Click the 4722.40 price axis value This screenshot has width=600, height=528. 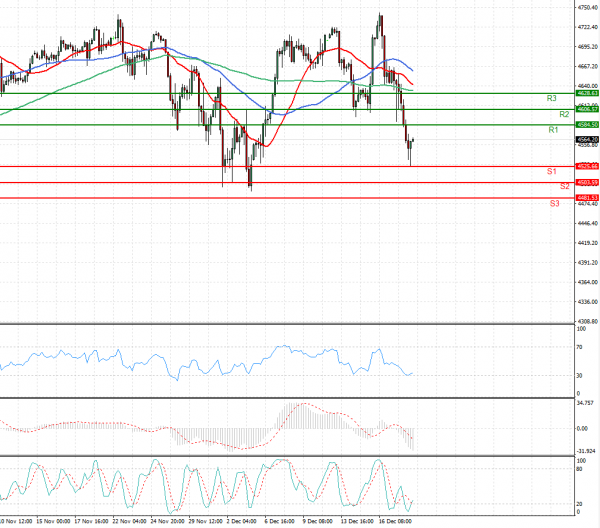click(x=588, y=27)
